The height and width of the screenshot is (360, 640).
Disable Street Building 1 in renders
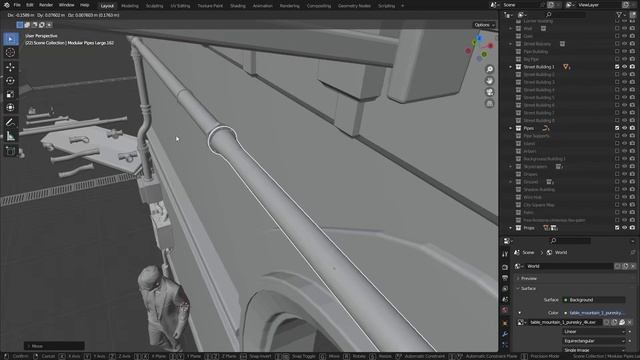632,67
